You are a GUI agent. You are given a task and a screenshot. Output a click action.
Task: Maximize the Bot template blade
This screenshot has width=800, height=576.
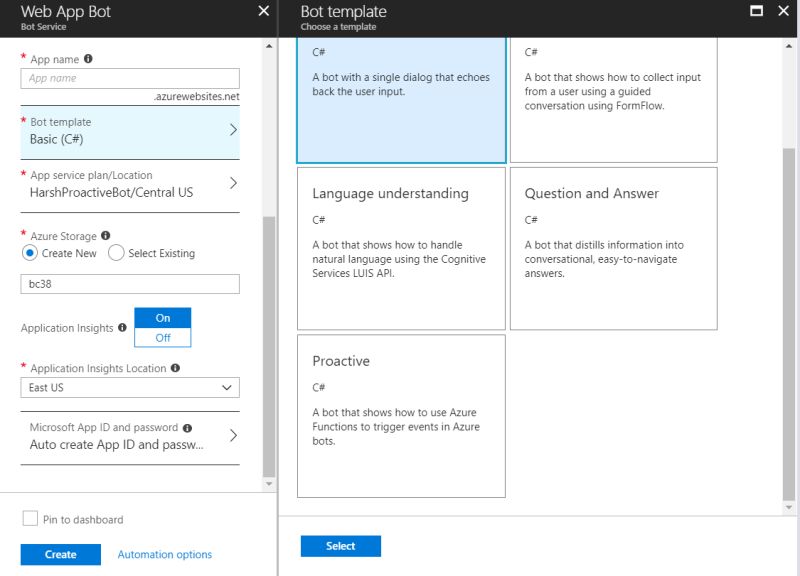[757, 11]
